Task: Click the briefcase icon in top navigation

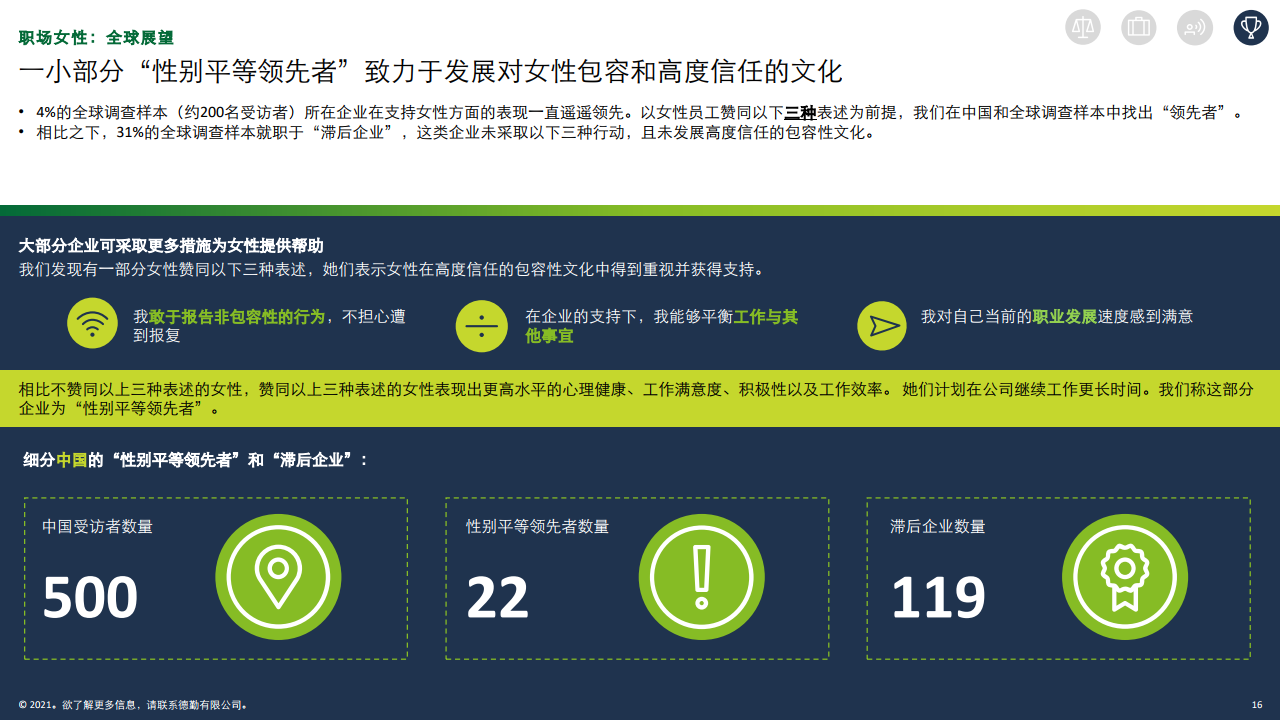Action: [1138, 27]
